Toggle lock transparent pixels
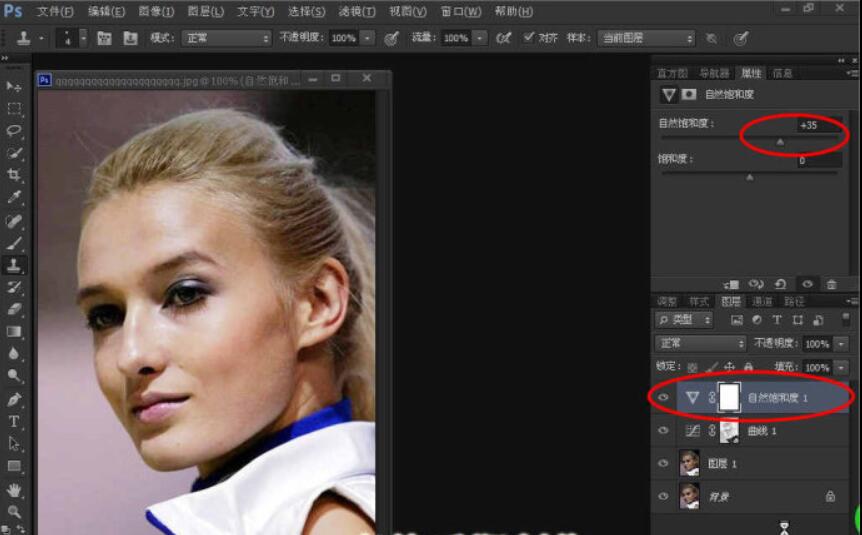The width and height of the screenshot is (862, 535). [693, 367]
